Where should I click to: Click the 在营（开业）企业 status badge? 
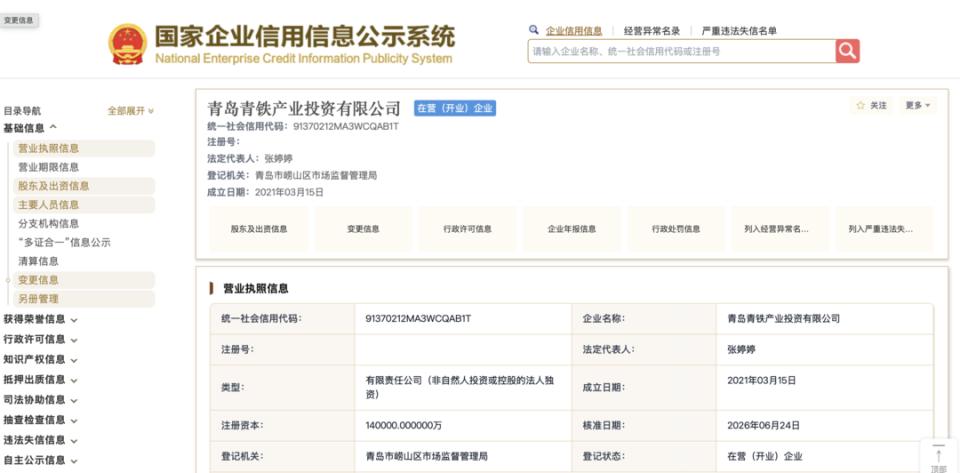pyautogui.click(x=455, y=108)
